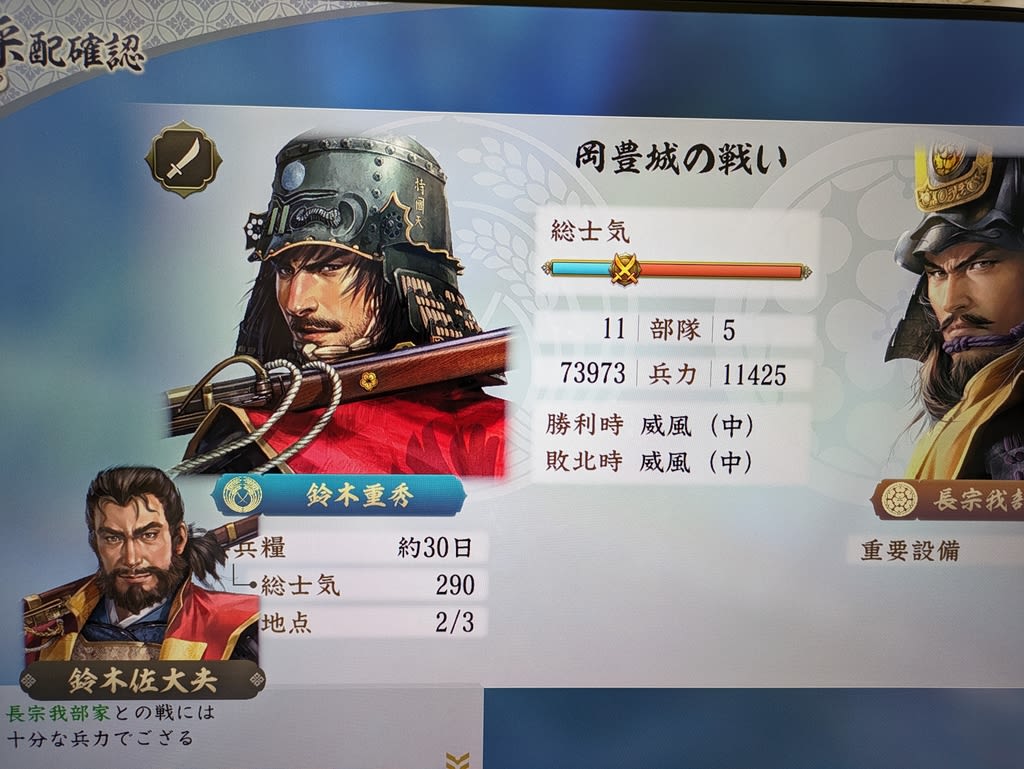The width and height of the screenshot is (1024, 769).
Task: Select the 長宗我部 name banner
Action: pos(948,501)
